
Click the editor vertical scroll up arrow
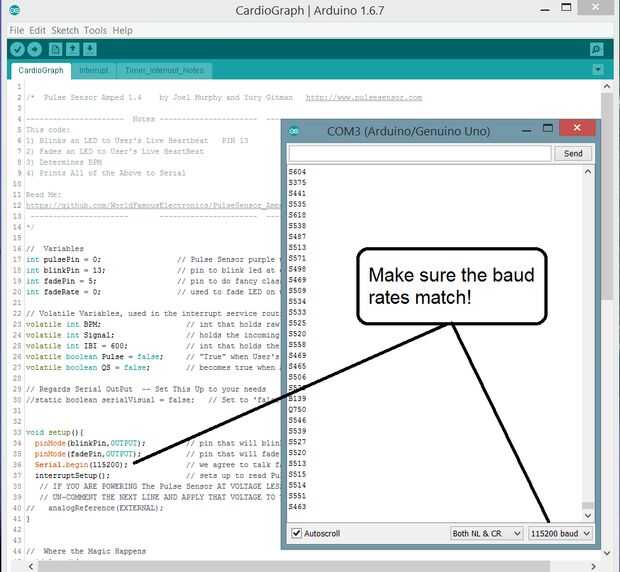coord(607,86)
